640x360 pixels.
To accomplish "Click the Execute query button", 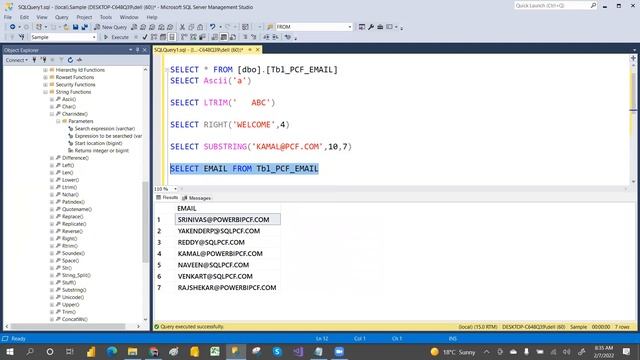I will pos(116,37).
